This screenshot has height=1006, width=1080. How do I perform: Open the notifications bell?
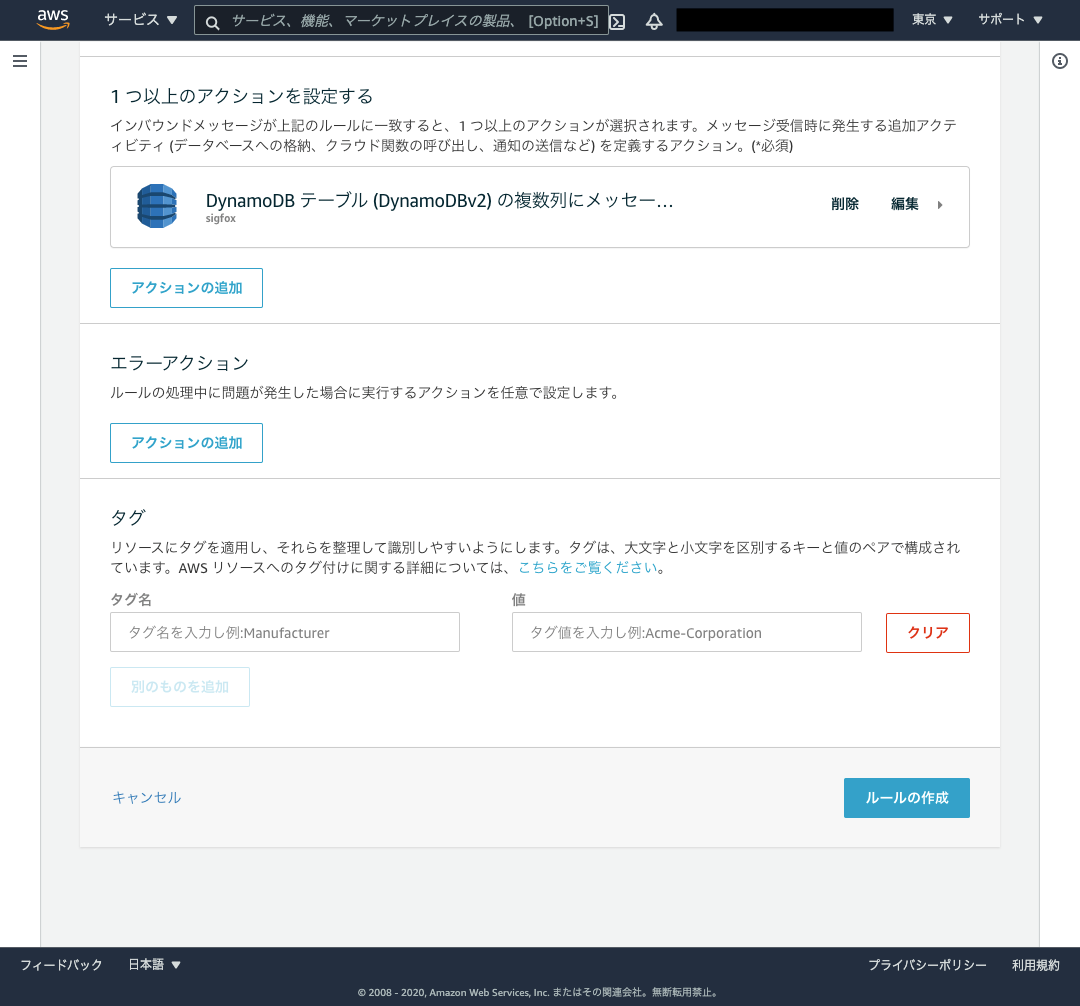(x=653, y=20)
